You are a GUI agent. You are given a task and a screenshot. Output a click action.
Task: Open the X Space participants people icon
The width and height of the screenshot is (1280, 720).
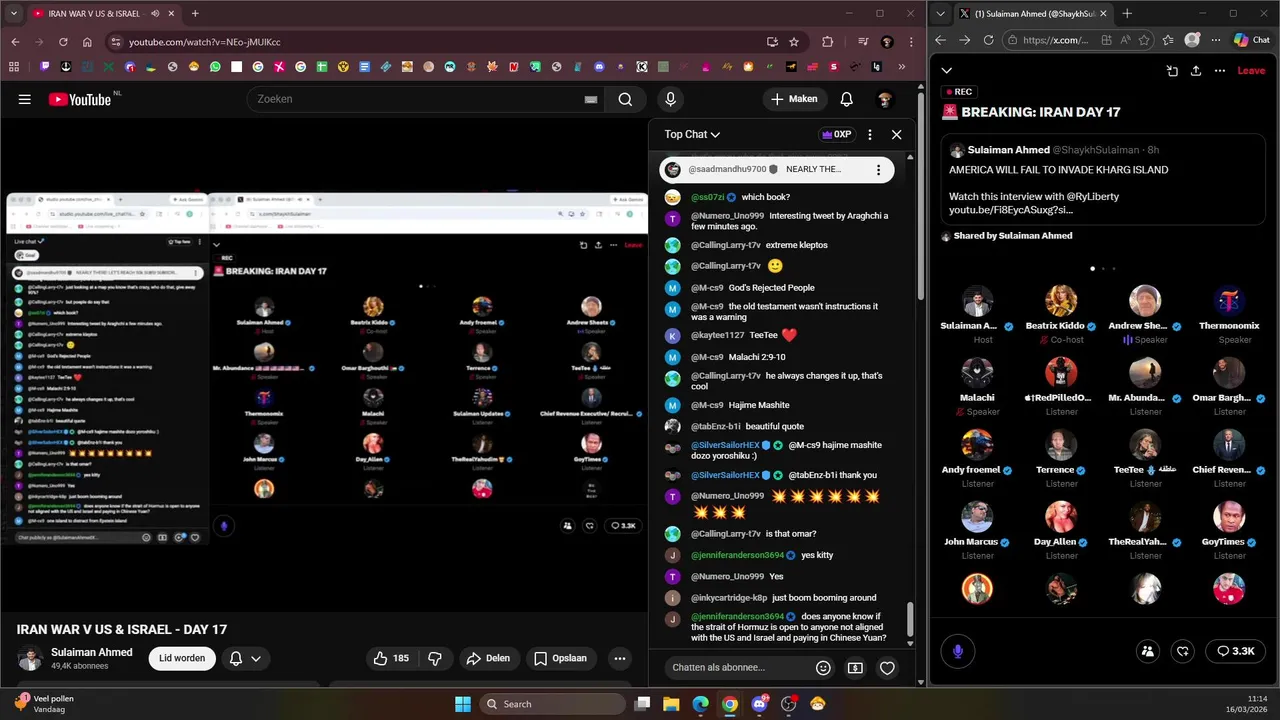[x=1148, y=651]
